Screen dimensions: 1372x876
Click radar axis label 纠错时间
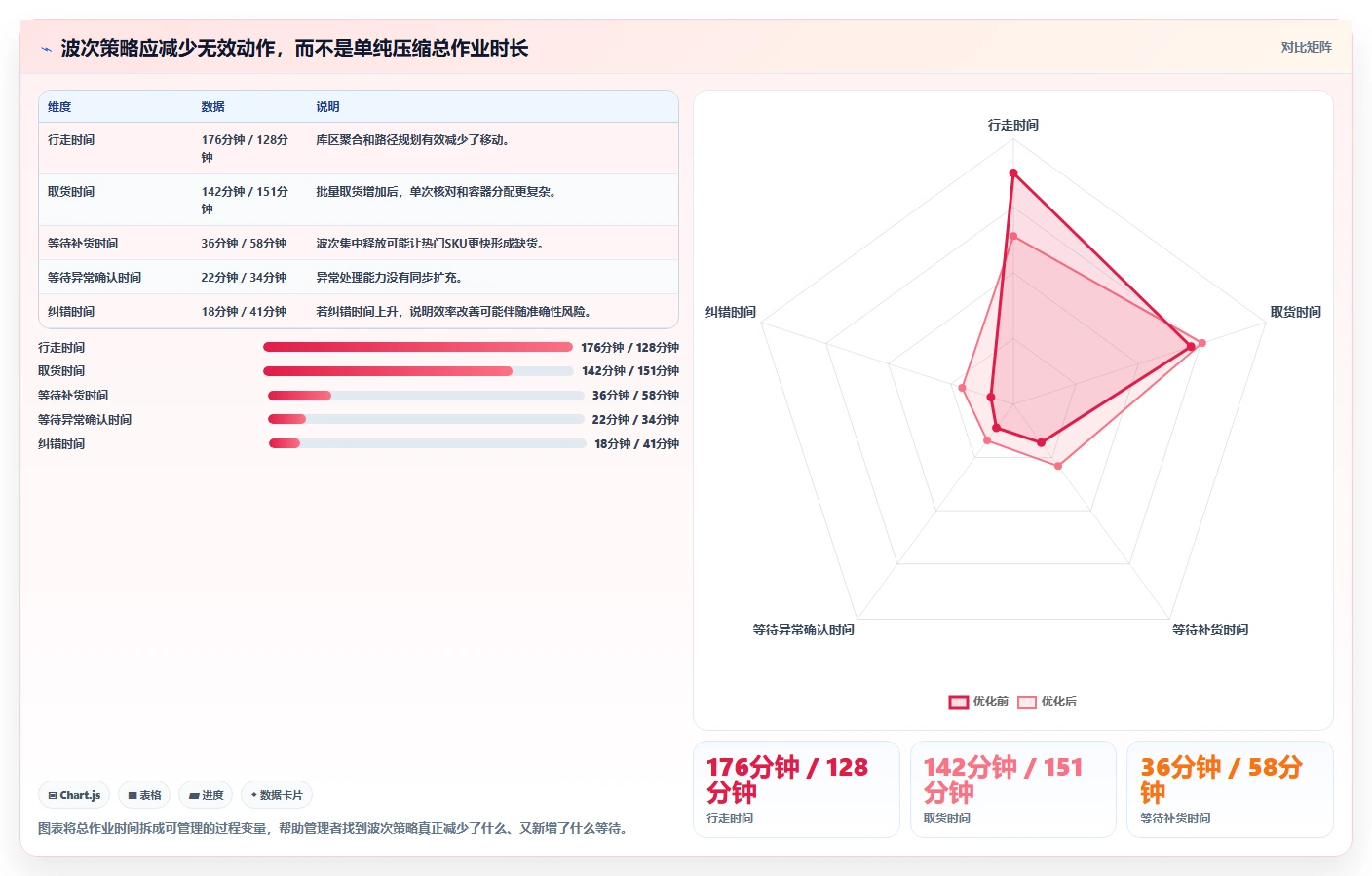[x=731, y=312]
